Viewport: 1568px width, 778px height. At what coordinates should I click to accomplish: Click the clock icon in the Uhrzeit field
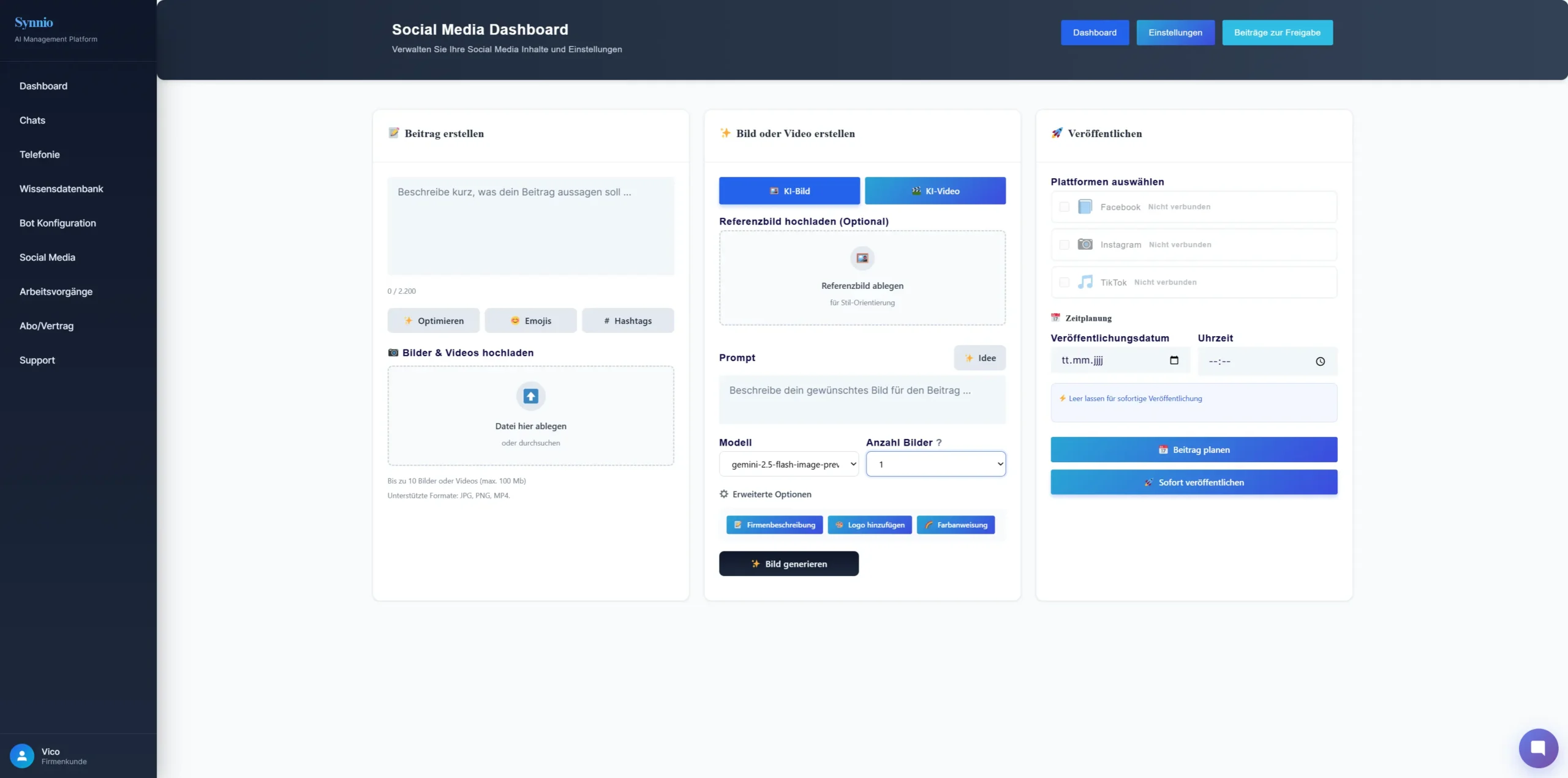1320,361
